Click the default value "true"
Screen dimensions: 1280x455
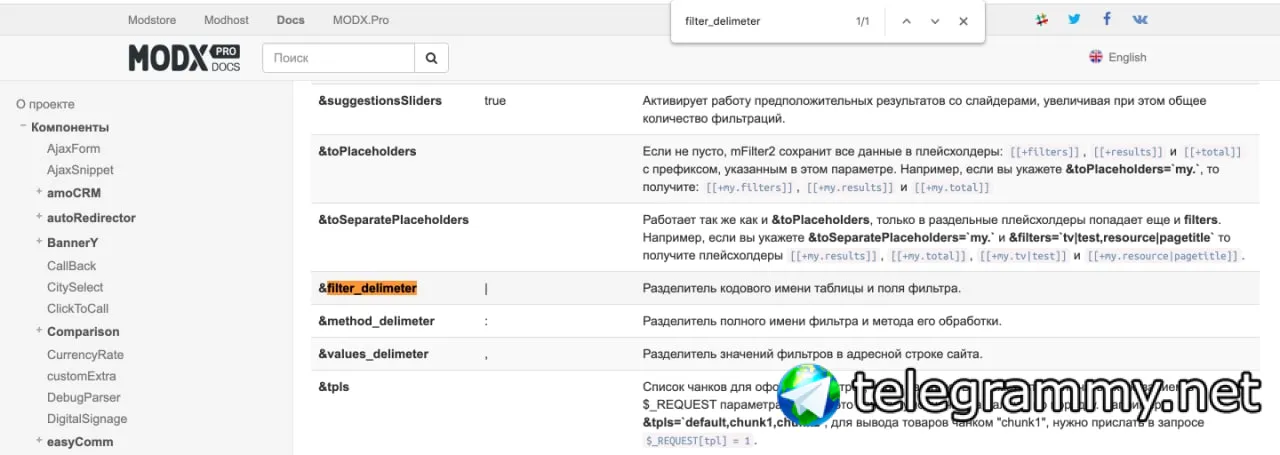495,101
